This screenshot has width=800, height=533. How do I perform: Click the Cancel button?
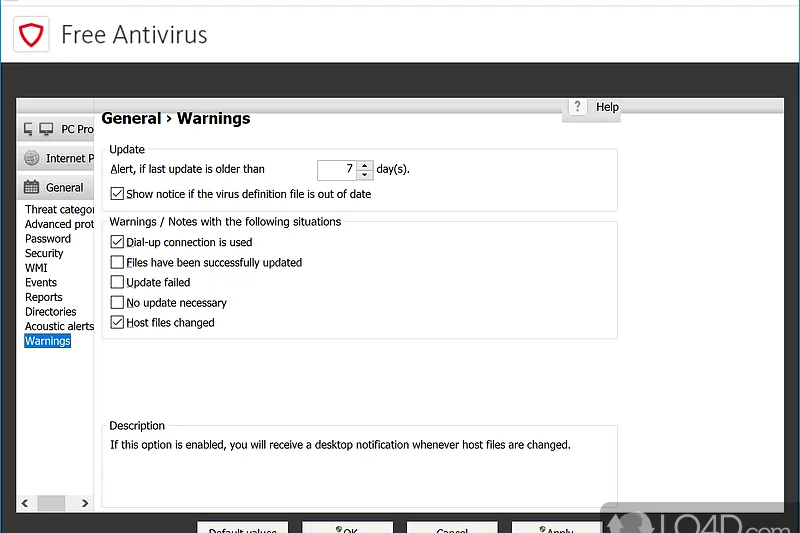(452, 527)
